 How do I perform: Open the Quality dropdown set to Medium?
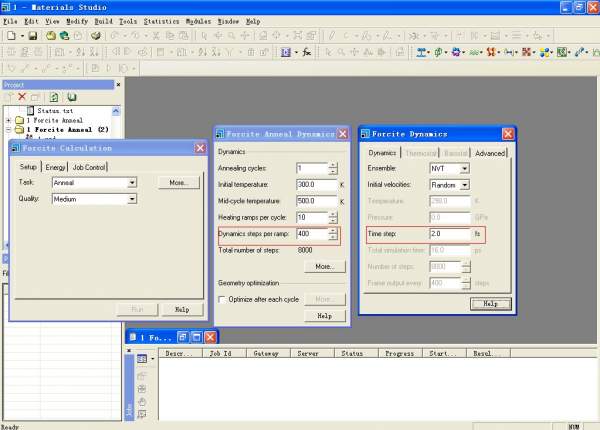pyautogui.click(x=132, y=199)
